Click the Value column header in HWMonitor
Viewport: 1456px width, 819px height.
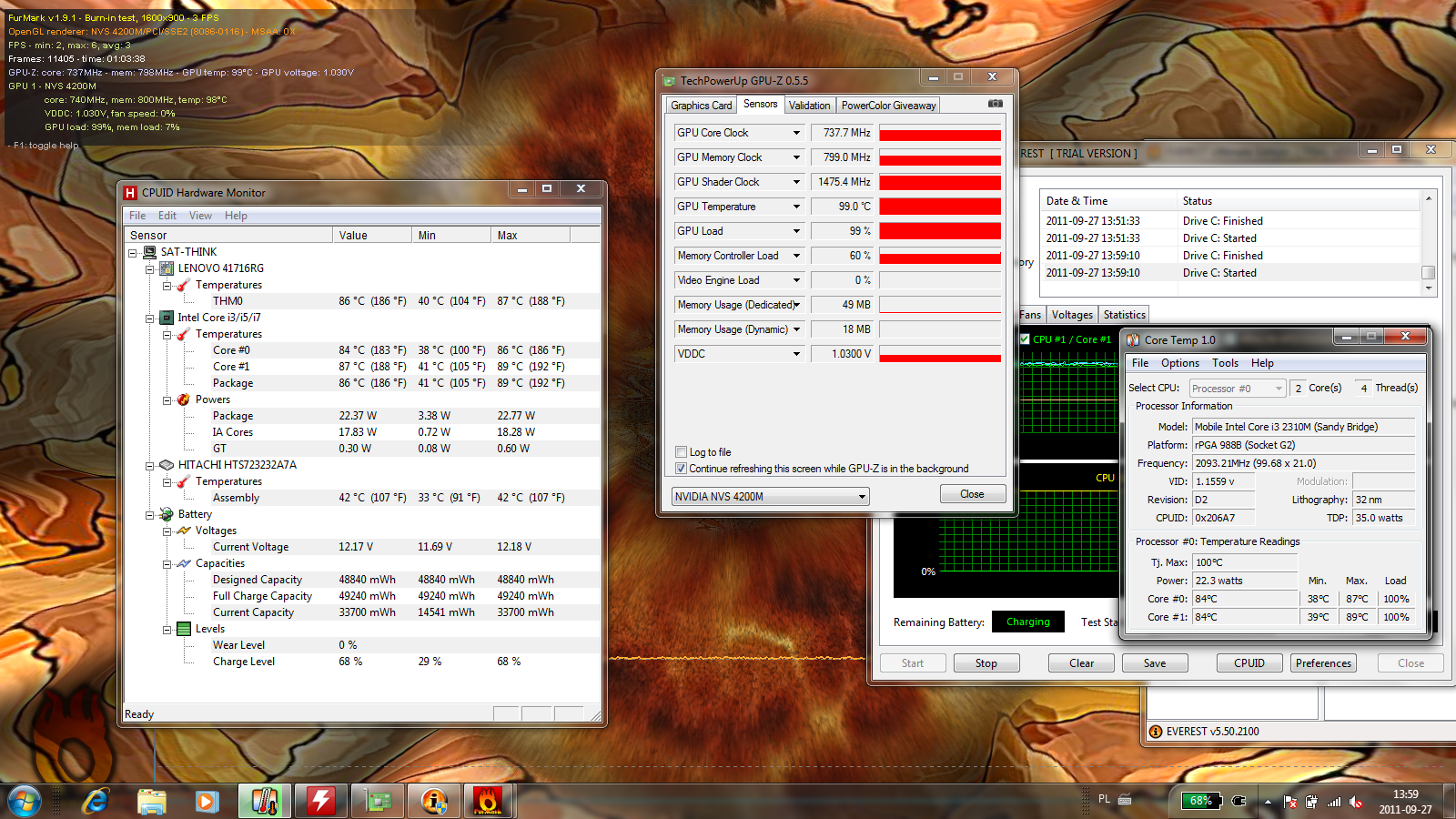[371, 235]
